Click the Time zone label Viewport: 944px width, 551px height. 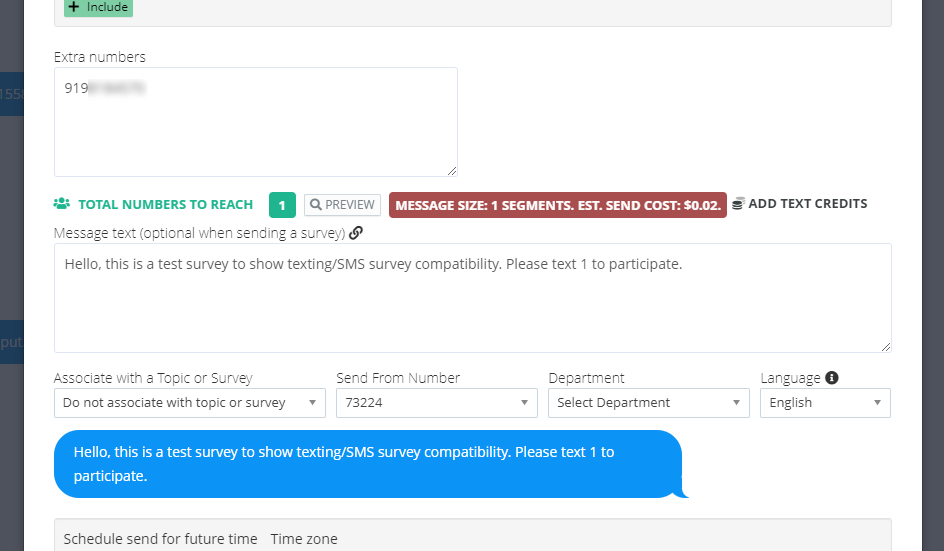(304, 539)
